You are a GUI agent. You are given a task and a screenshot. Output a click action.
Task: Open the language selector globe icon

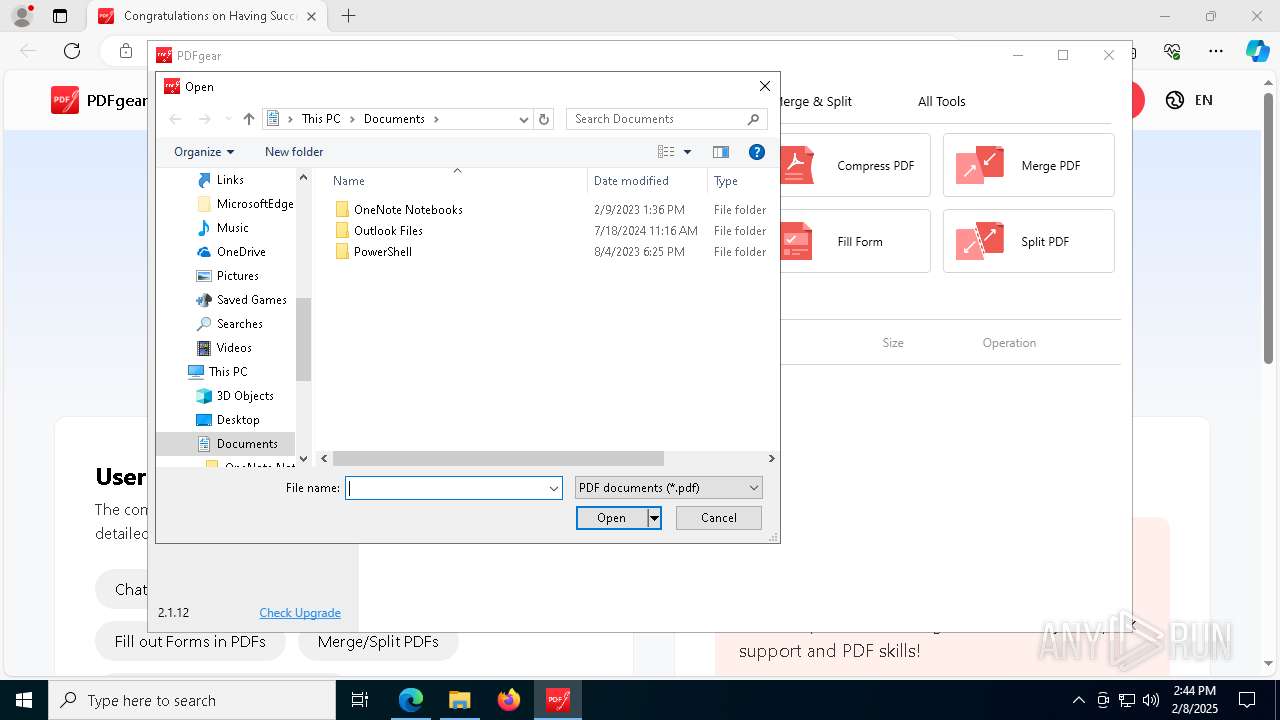[x=1175, y=100]
